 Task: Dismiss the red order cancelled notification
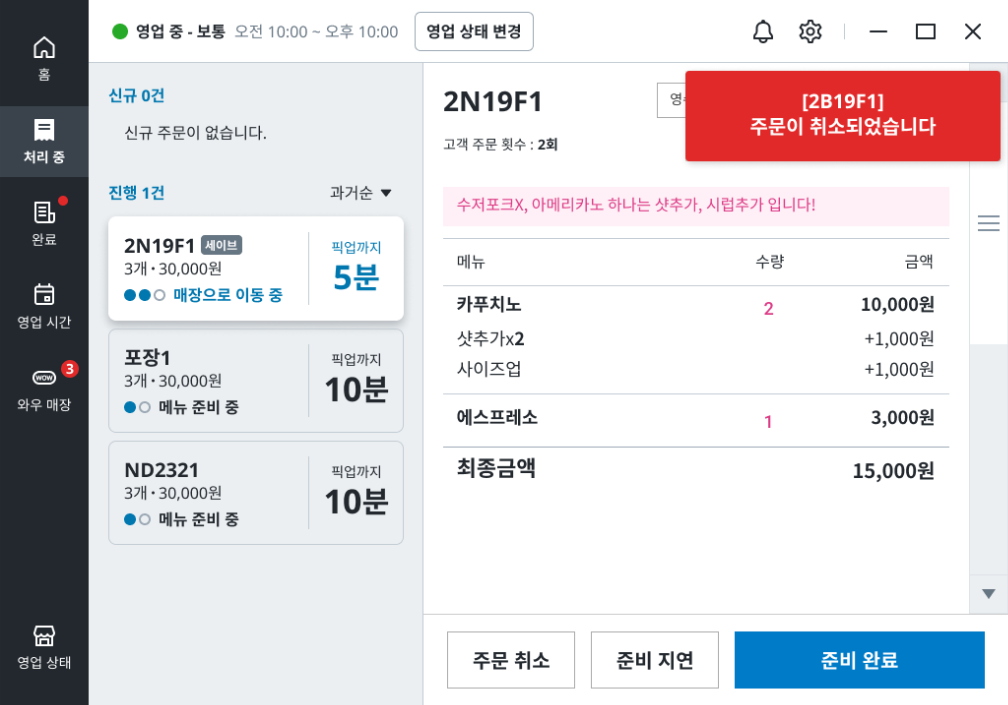pyautogui.click(x=842, y=115)
